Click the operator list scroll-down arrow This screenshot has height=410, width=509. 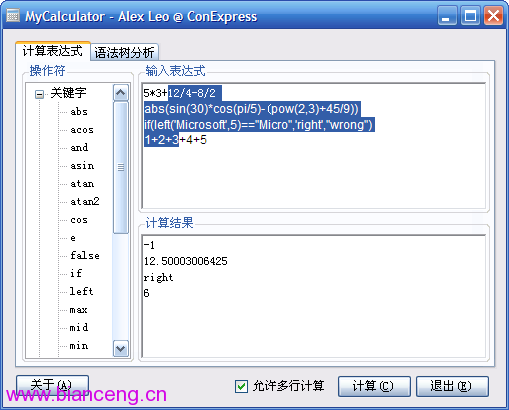(x=121, y=349)
